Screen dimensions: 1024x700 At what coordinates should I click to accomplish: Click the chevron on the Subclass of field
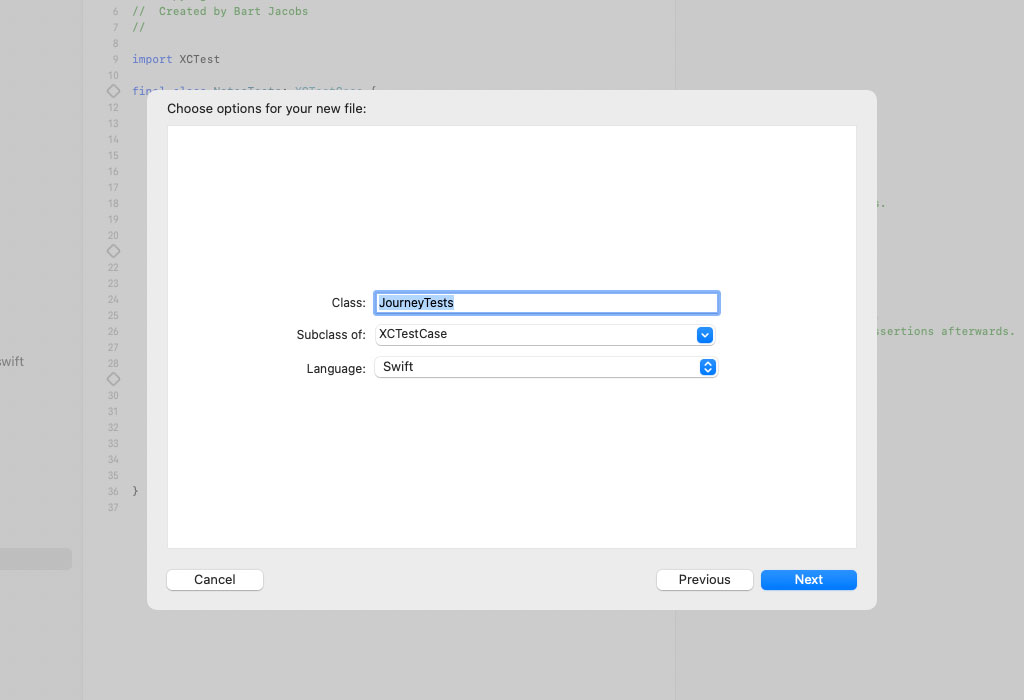pos(705,334)
